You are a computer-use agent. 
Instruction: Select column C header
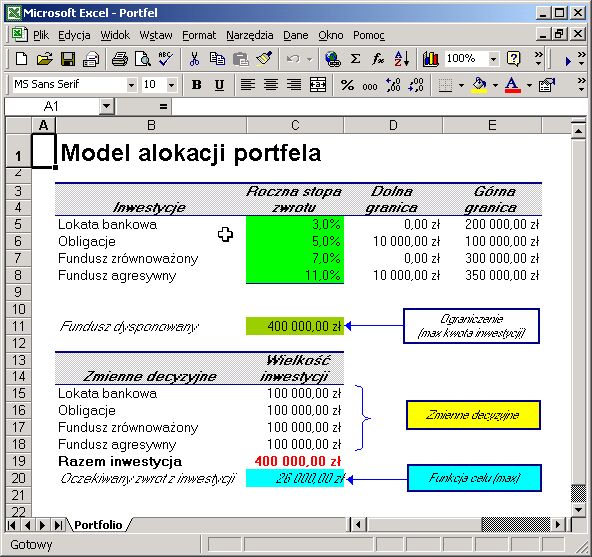pyautogui.click(x=295, y=125)
